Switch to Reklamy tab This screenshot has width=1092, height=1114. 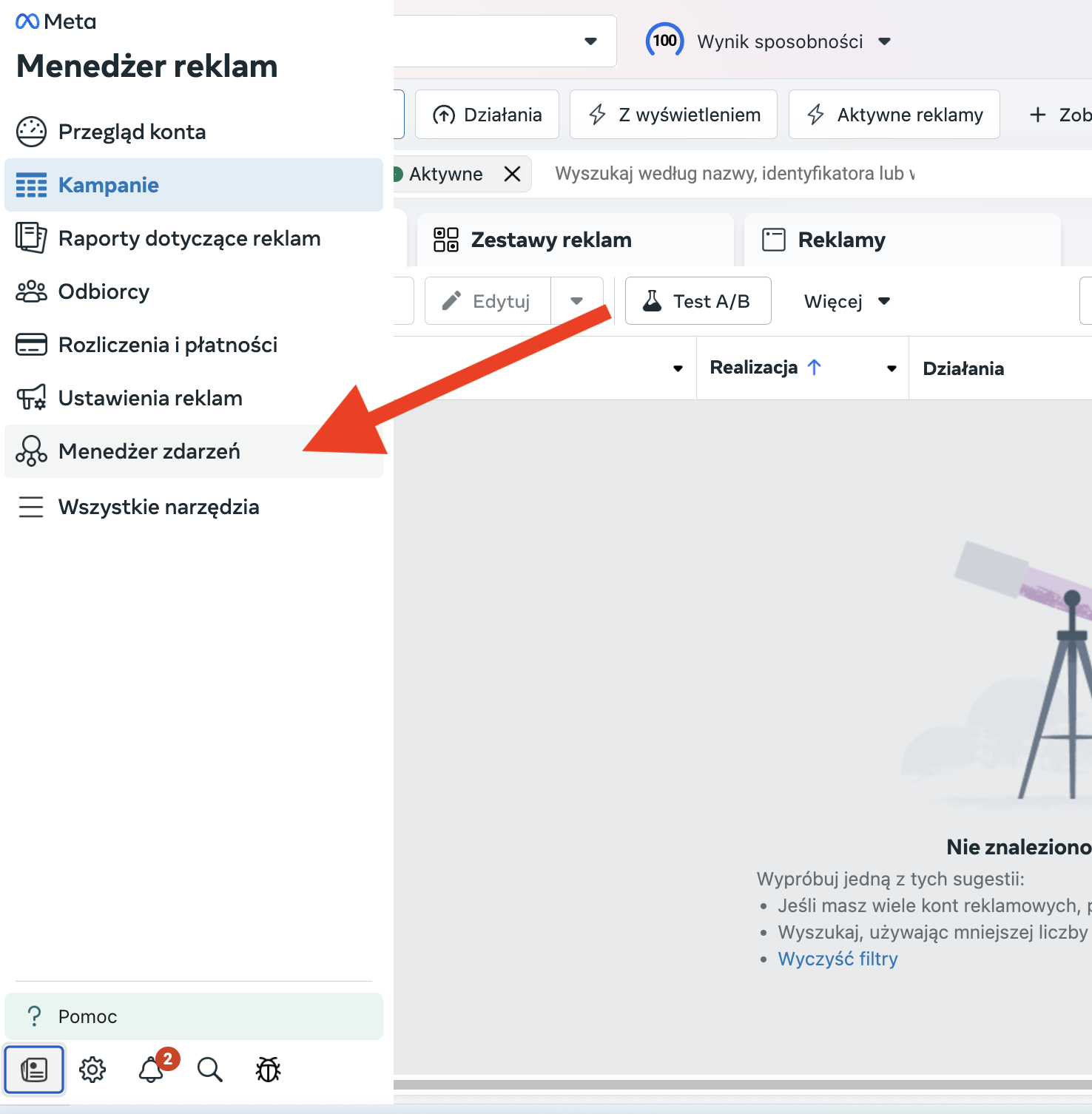(x=903, y=240)
